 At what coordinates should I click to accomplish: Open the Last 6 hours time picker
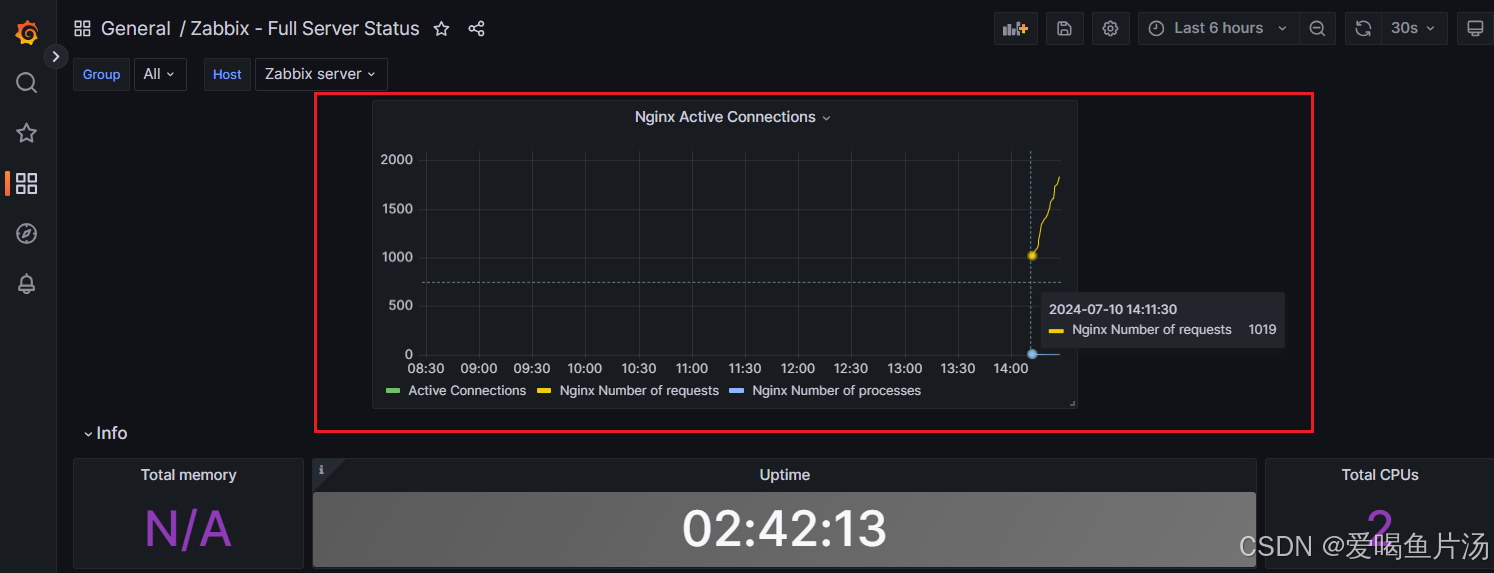click(x=1218, y=29)
